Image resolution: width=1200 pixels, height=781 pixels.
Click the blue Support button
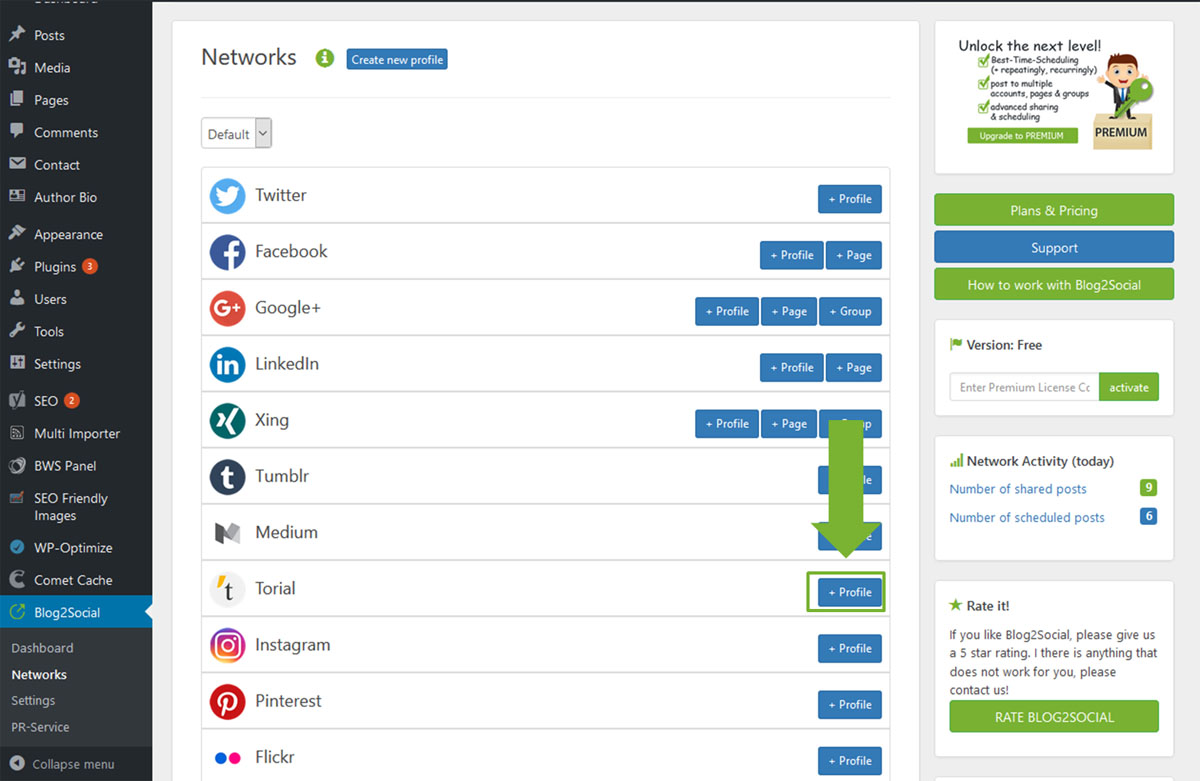pyautogui.click(x=1054, y=247)
